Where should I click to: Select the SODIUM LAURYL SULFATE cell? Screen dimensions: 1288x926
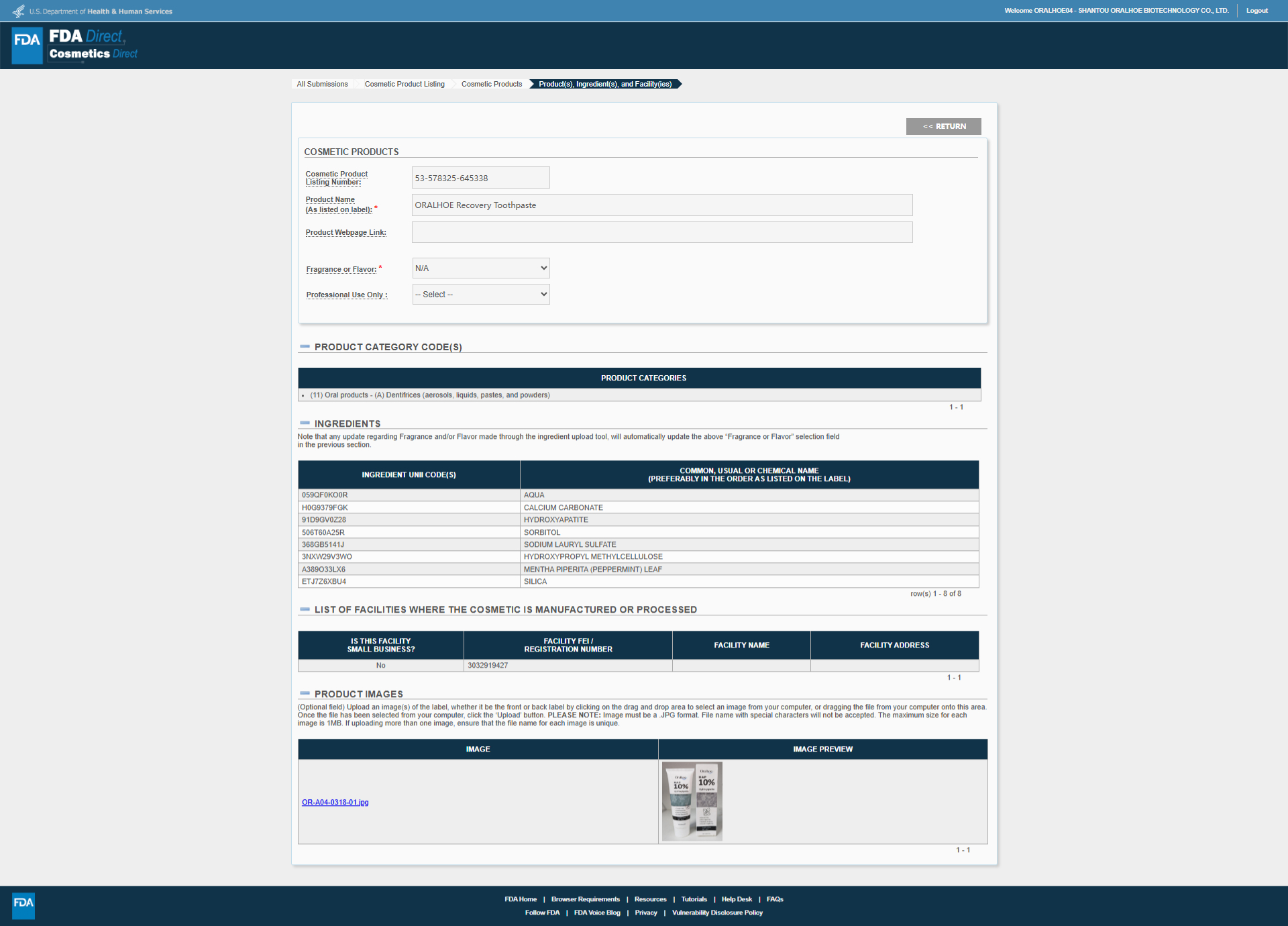749,545
